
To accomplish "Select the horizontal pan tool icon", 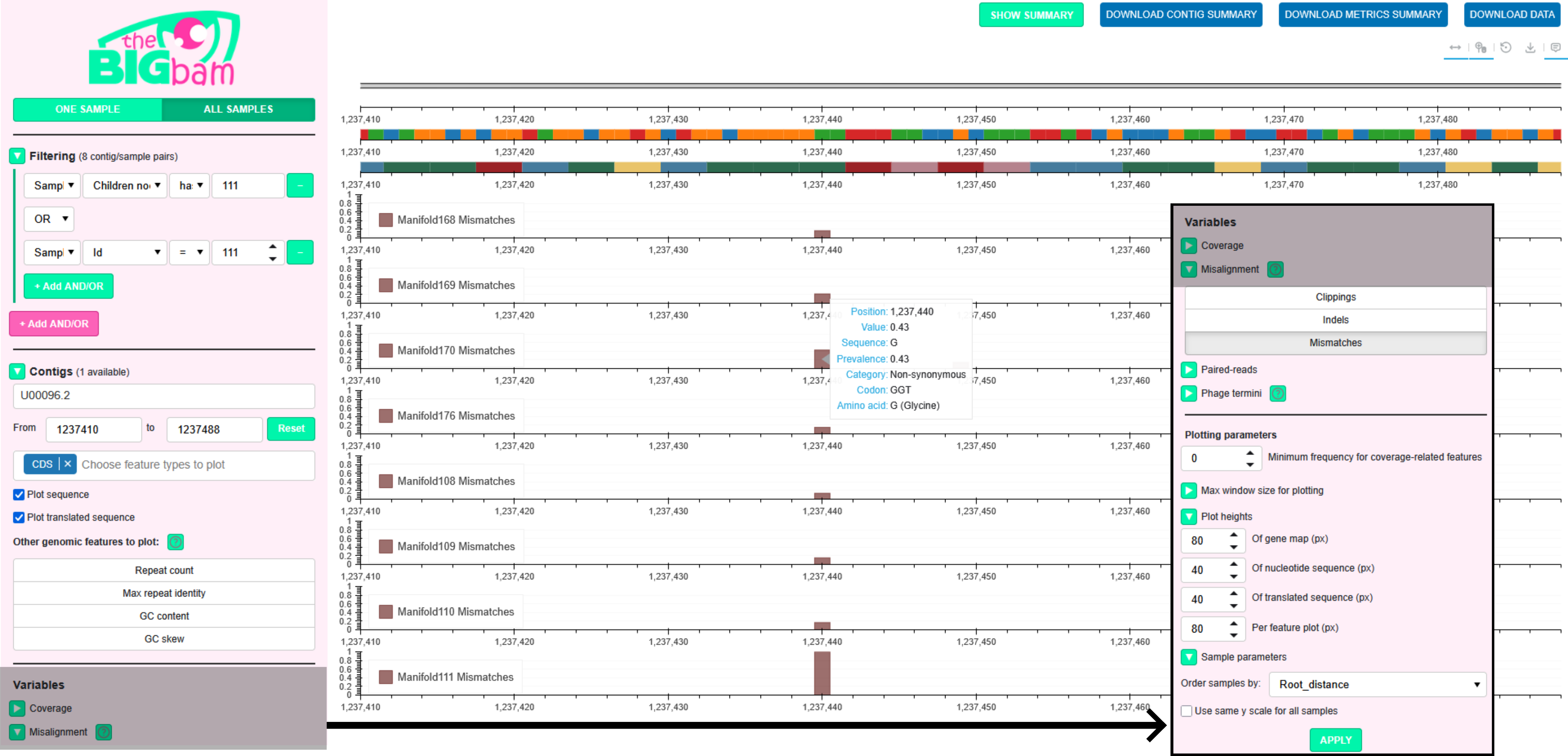I will [1455, 47].
